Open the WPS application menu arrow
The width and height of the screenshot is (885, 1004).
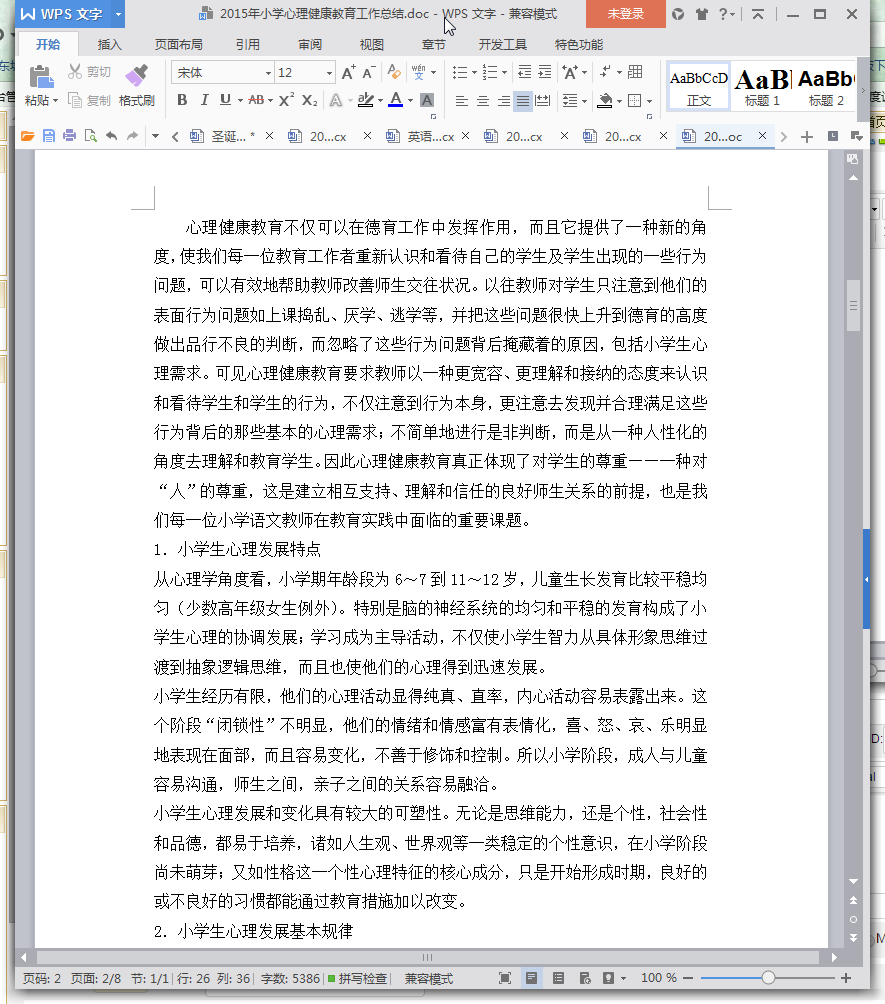118,13
